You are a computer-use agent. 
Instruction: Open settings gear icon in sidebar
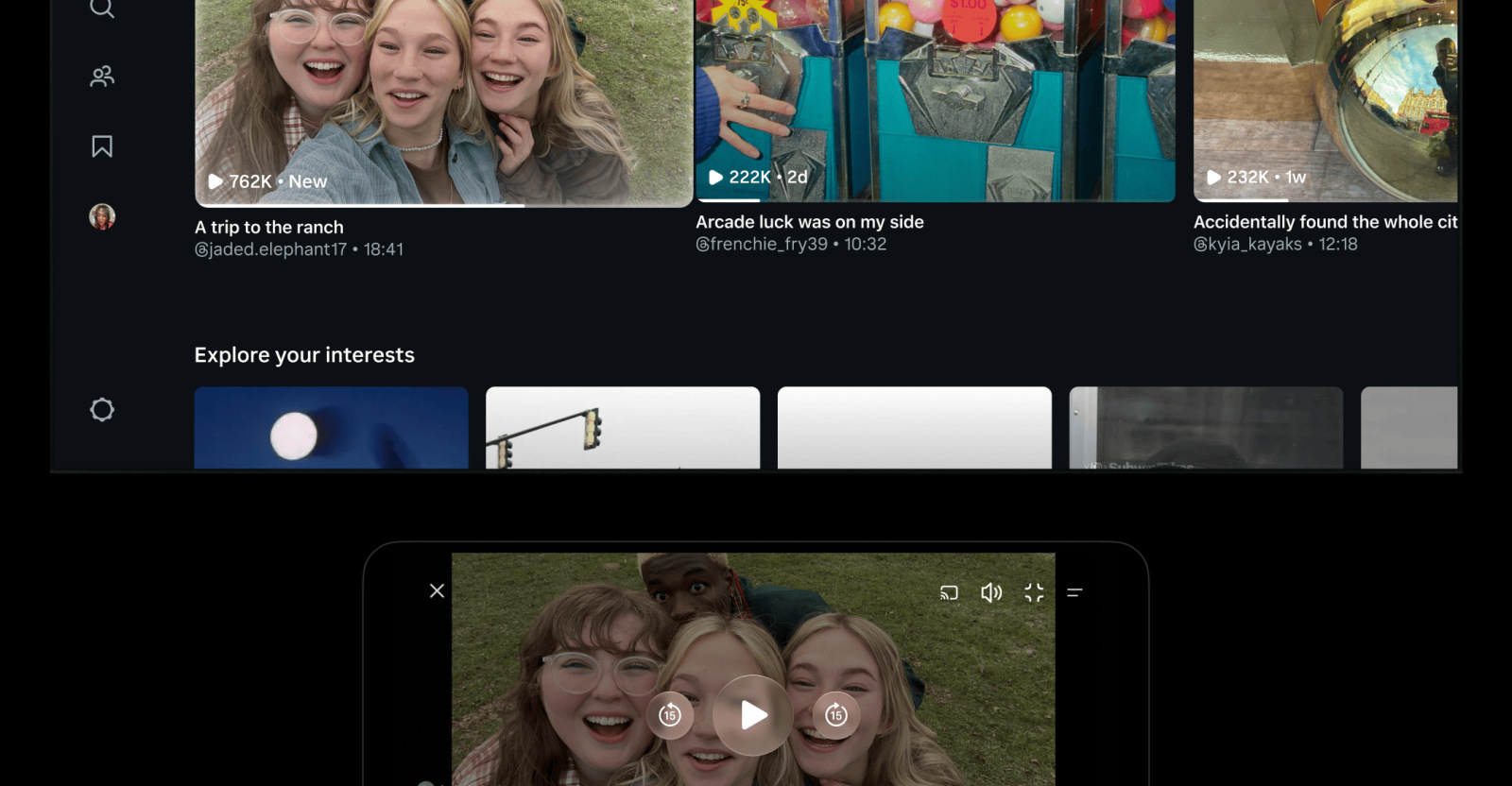click(x=102, y=409)
